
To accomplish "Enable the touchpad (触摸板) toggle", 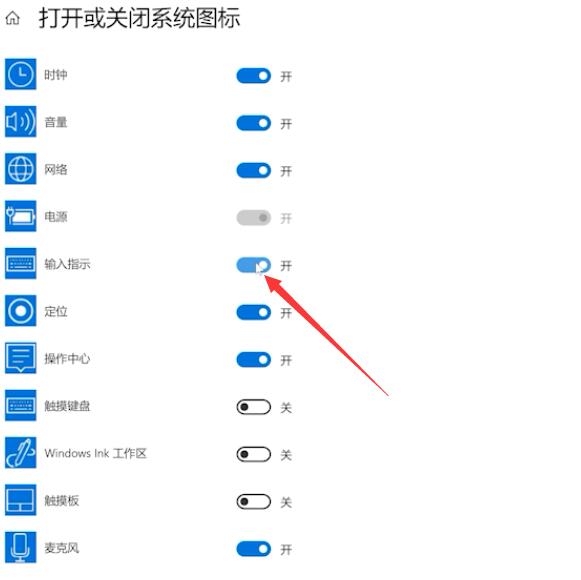I will click(253, 501).
